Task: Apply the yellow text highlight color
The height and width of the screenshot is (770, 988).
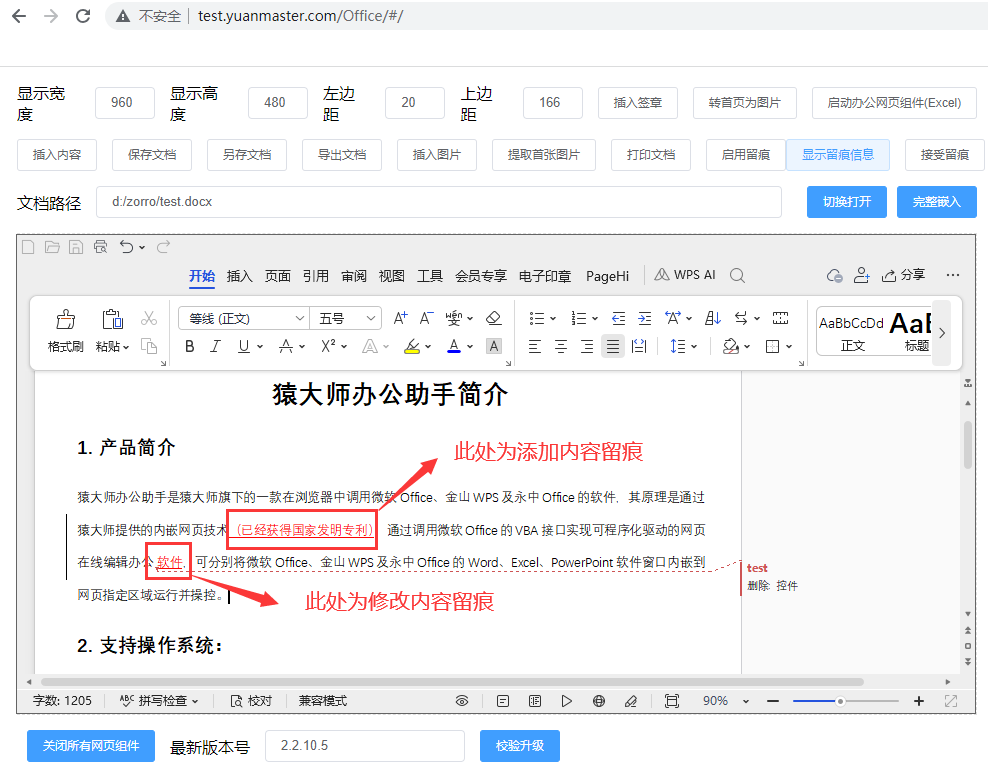Action: coord(412,346)
